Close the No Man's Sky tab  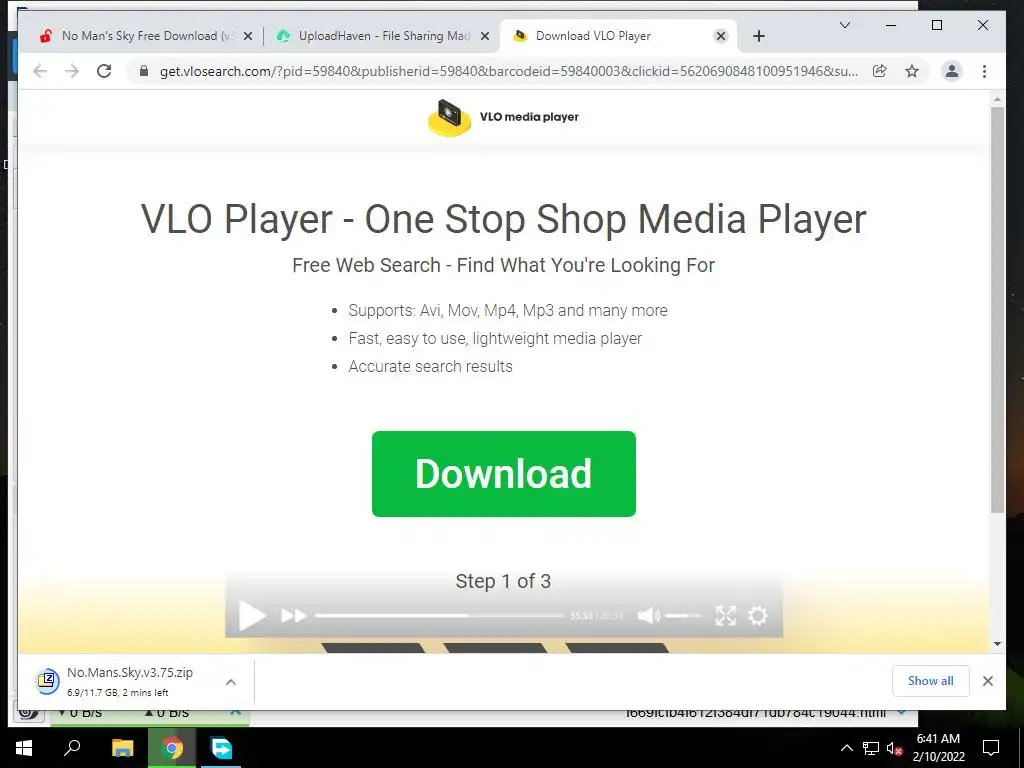click(x=248, y=37)
